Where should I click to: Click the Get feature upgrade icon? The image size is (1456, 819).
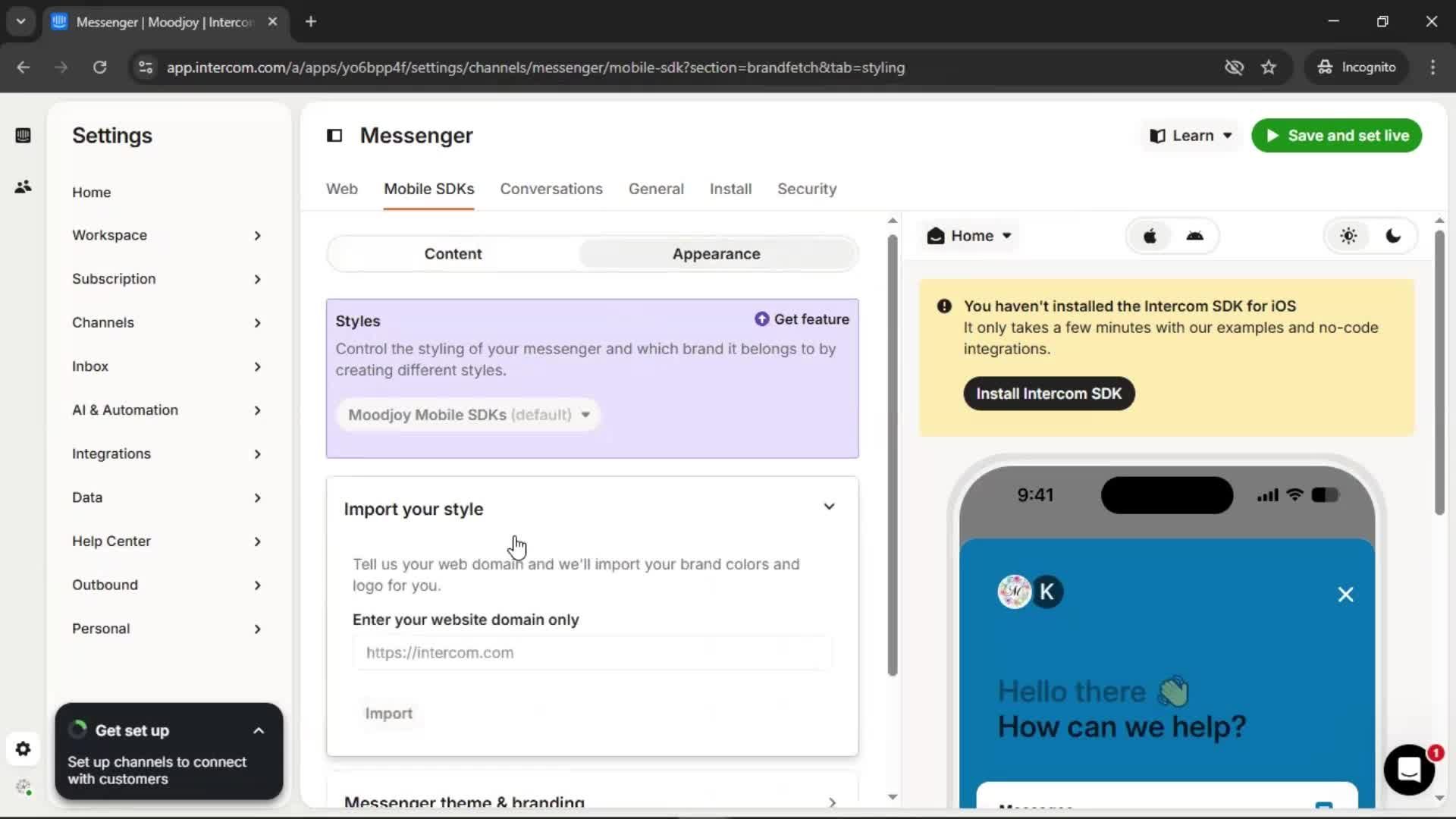coord(761,319)
